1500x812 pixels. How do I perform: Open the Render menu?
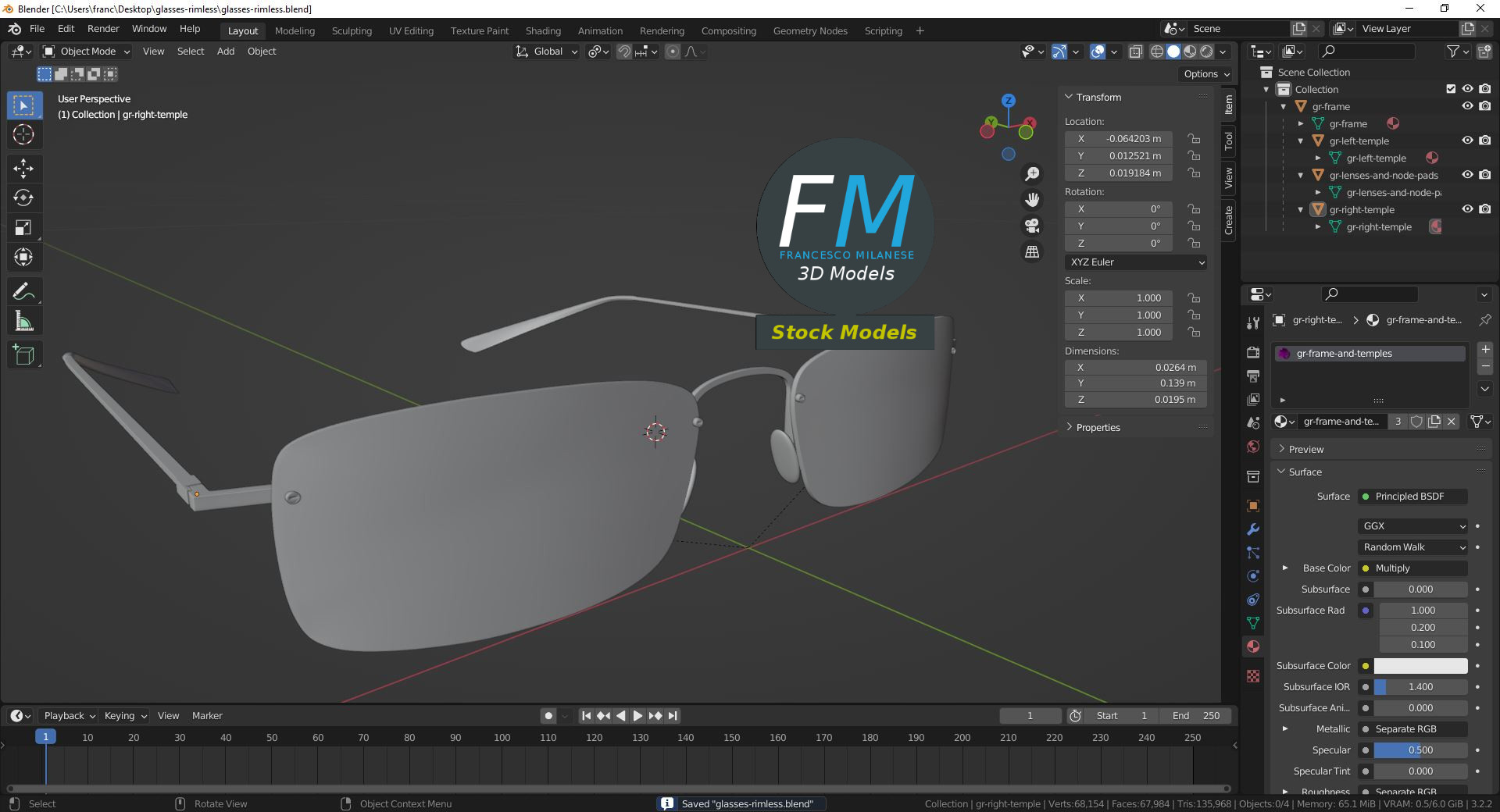103,29
